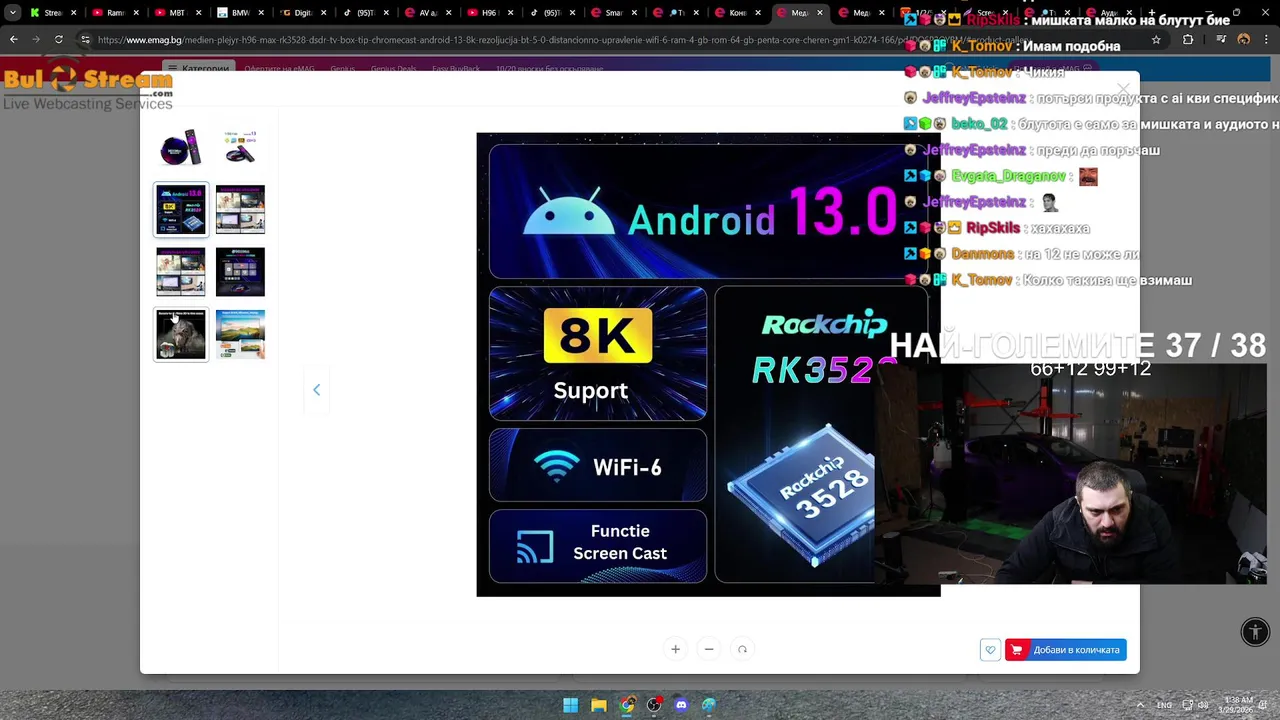The width and height of the screenshot is (1280, 720).
Task: Open OBS Studio from taskbar
Action: (654, 705)
